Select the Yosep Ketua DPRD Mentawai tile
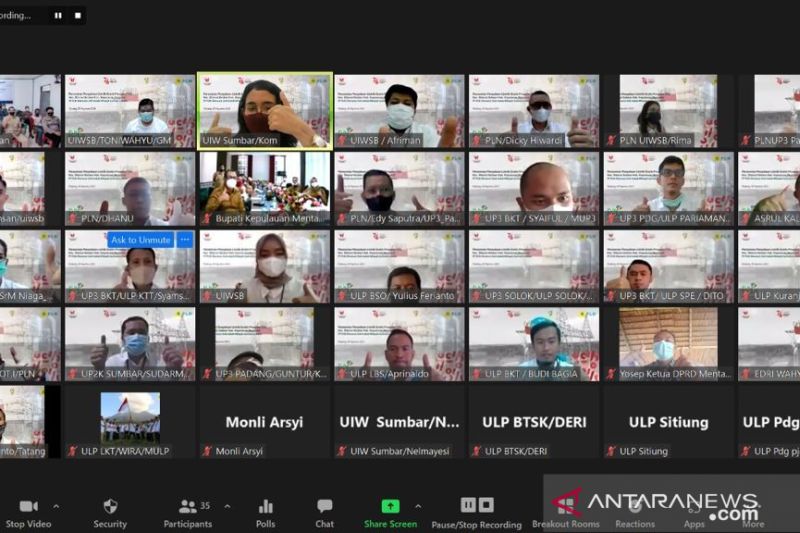800x533 pixels. (x=668, y=344)
